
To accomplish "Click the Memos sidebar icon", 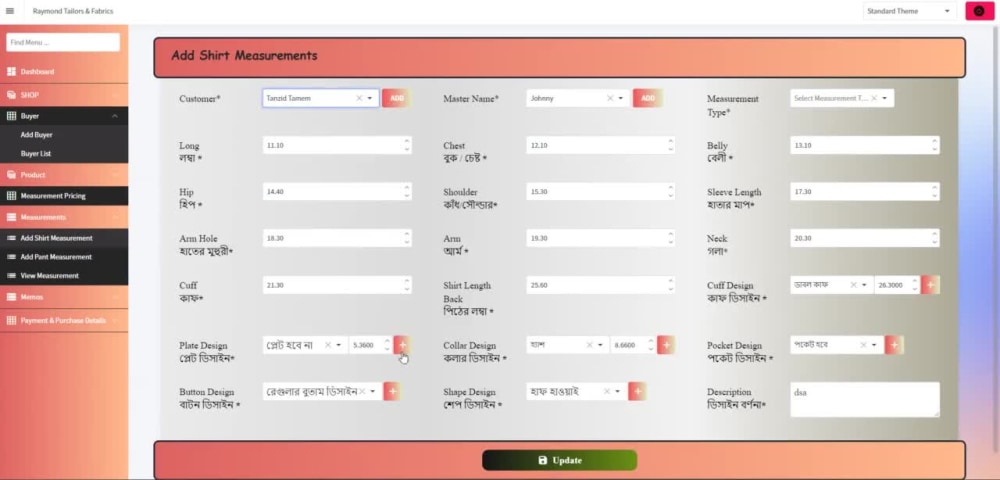I will coord(11,297).
